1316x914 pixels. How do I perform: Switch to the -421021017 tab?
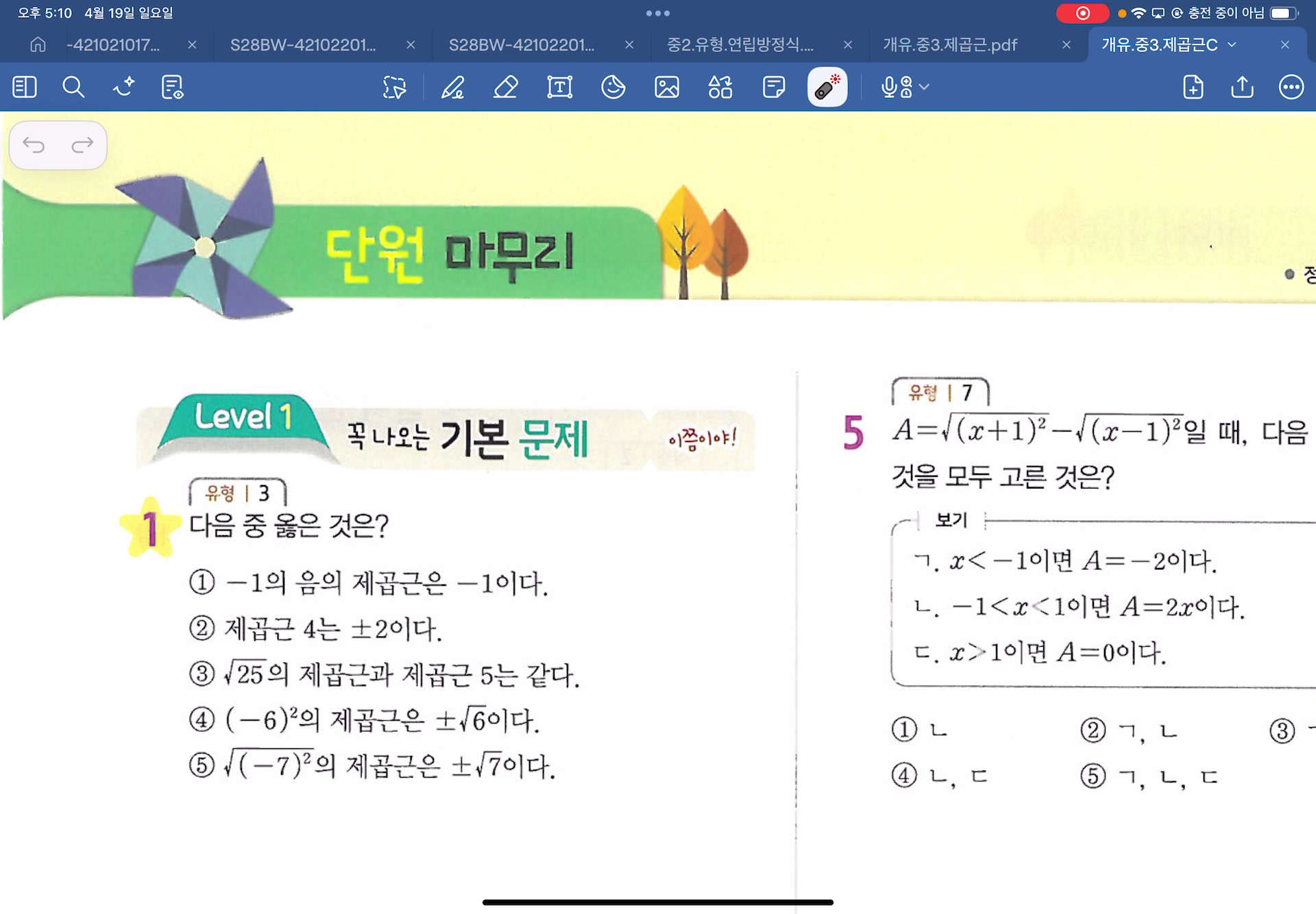point(113,45)
